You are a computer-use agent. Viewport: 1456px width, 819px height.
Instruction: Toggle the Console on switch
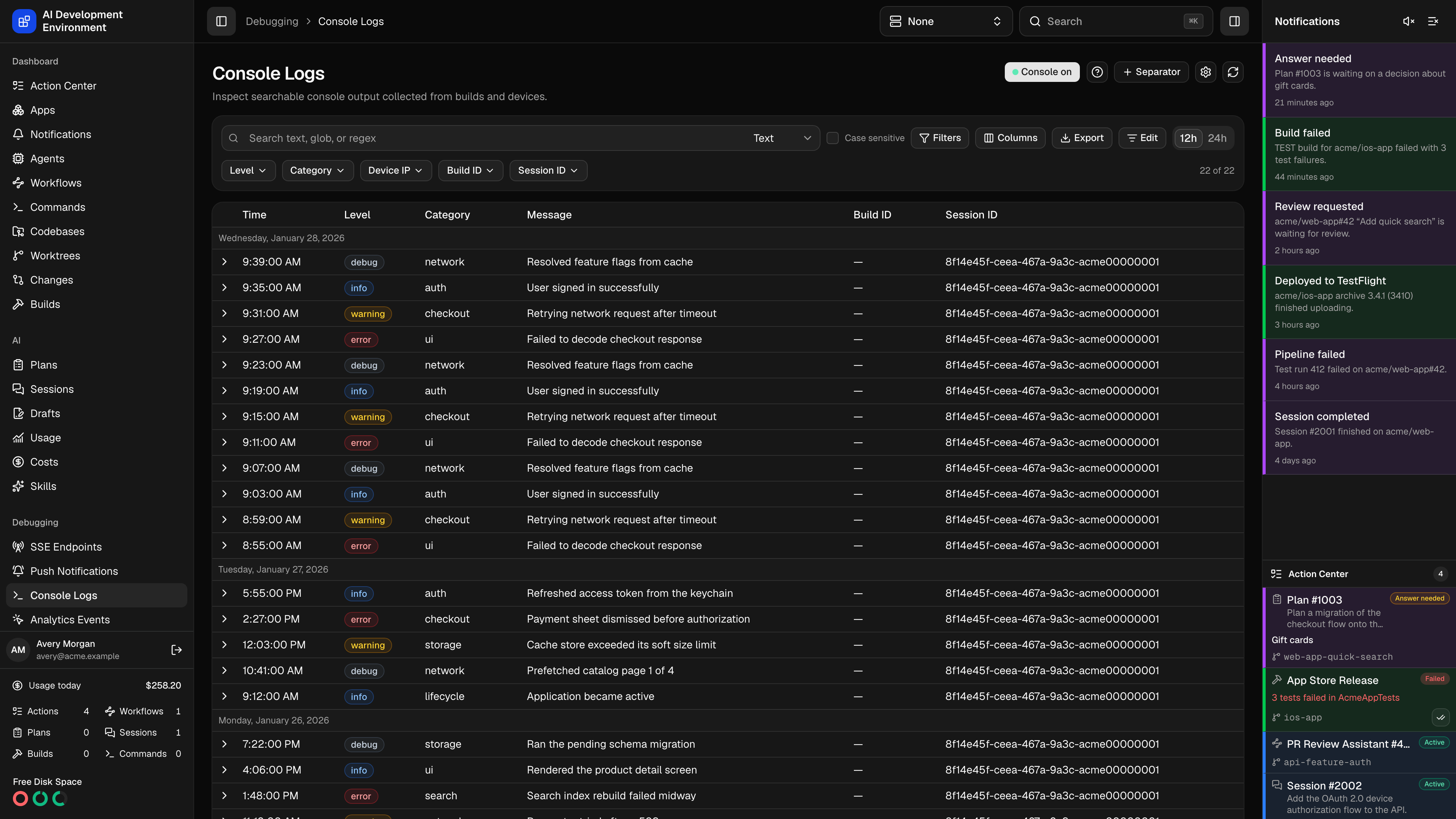tap(1042, 72)
